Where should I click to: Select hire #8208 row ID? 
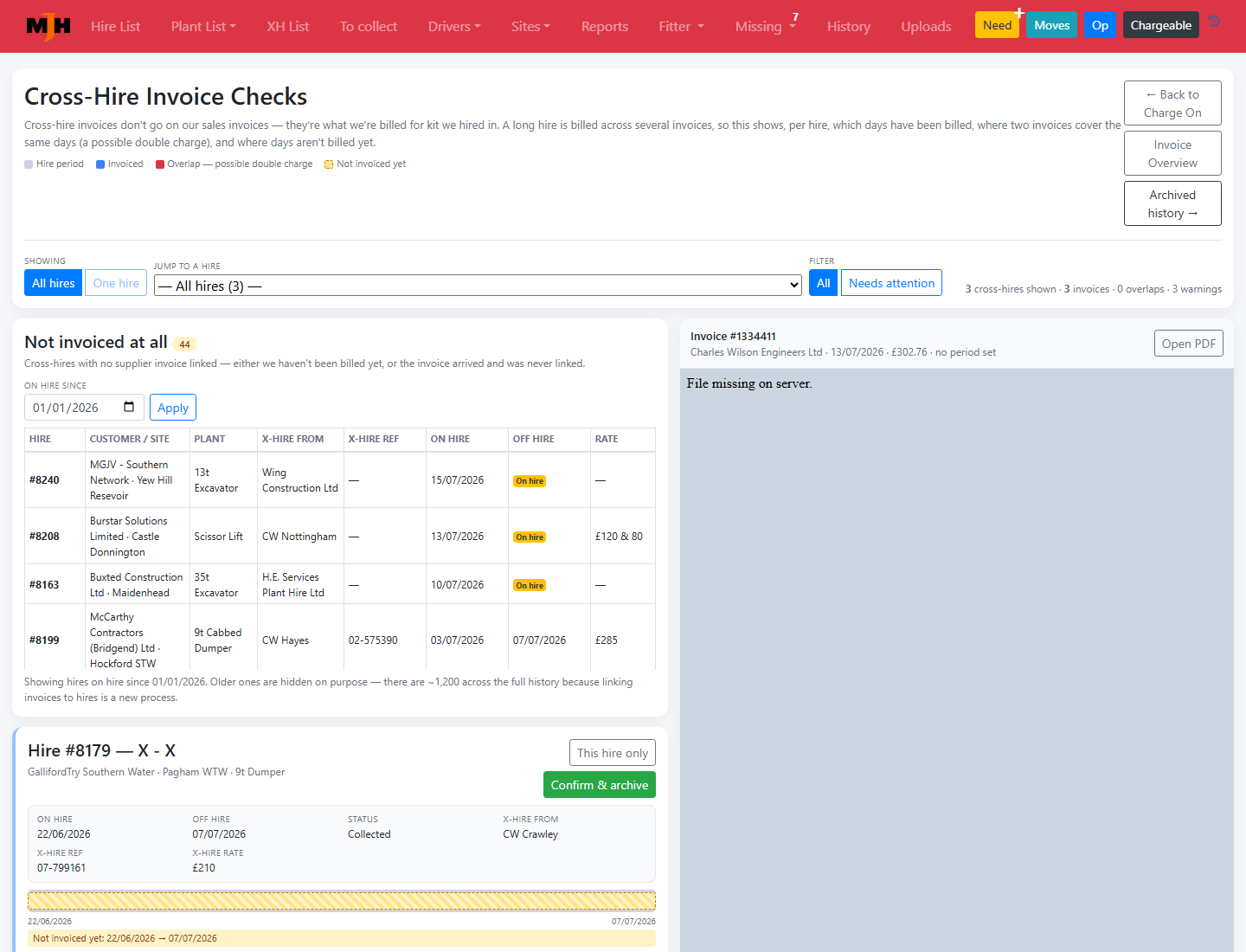click(x=44, y=537)
